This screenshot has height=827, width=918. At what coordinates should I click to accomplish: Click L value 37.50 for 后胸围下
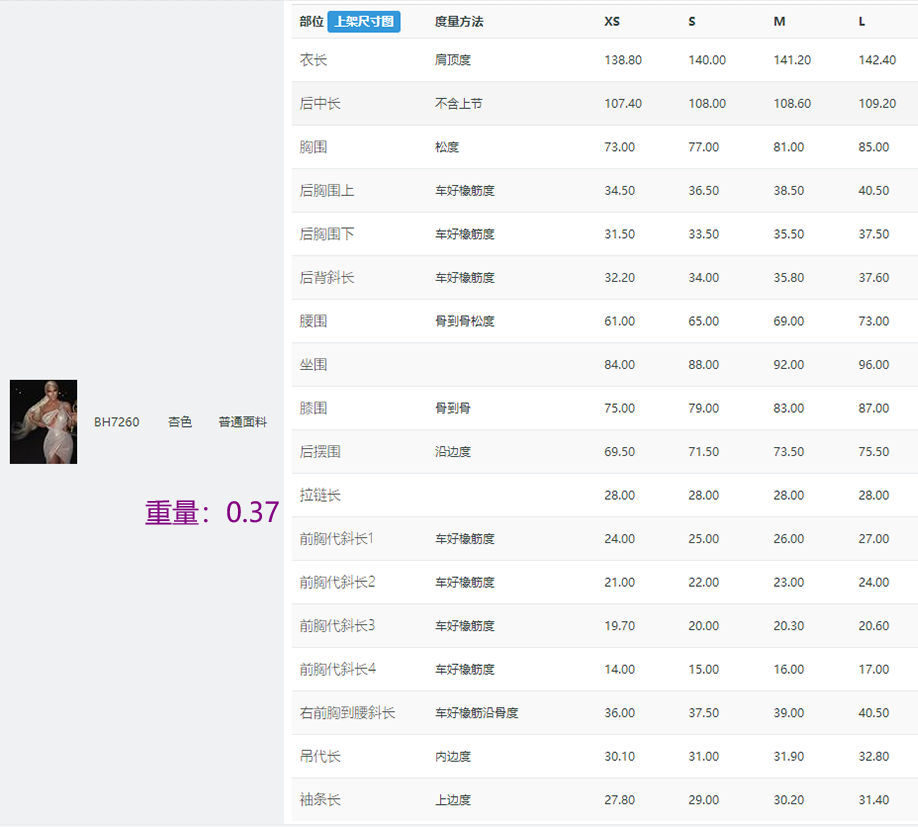[874, 234]
